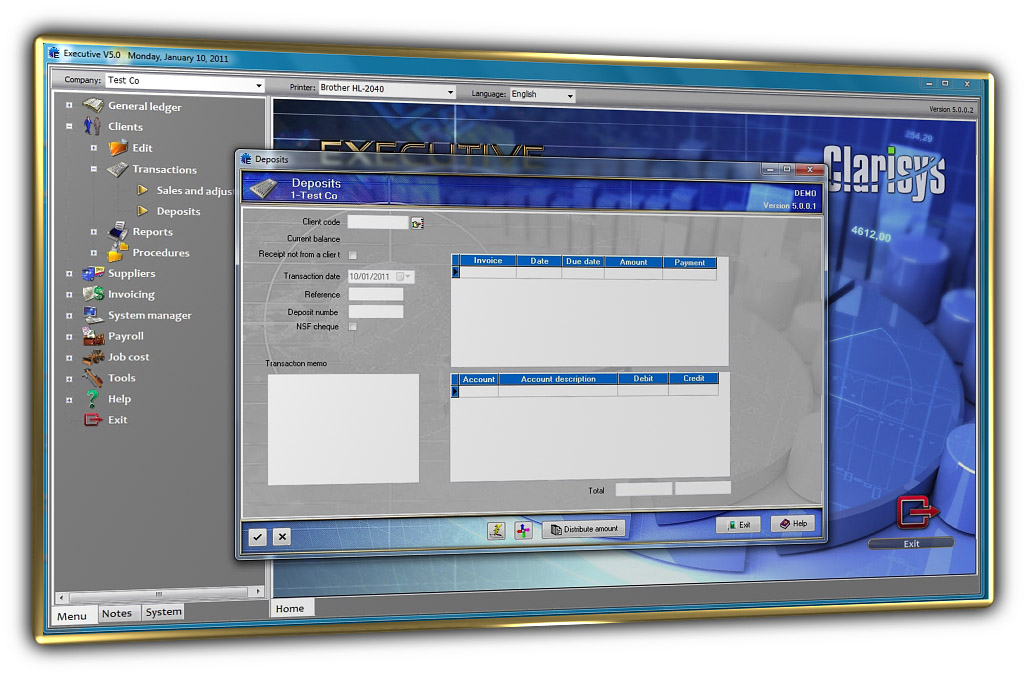Collapse the Clients tree node

point(69,126)
